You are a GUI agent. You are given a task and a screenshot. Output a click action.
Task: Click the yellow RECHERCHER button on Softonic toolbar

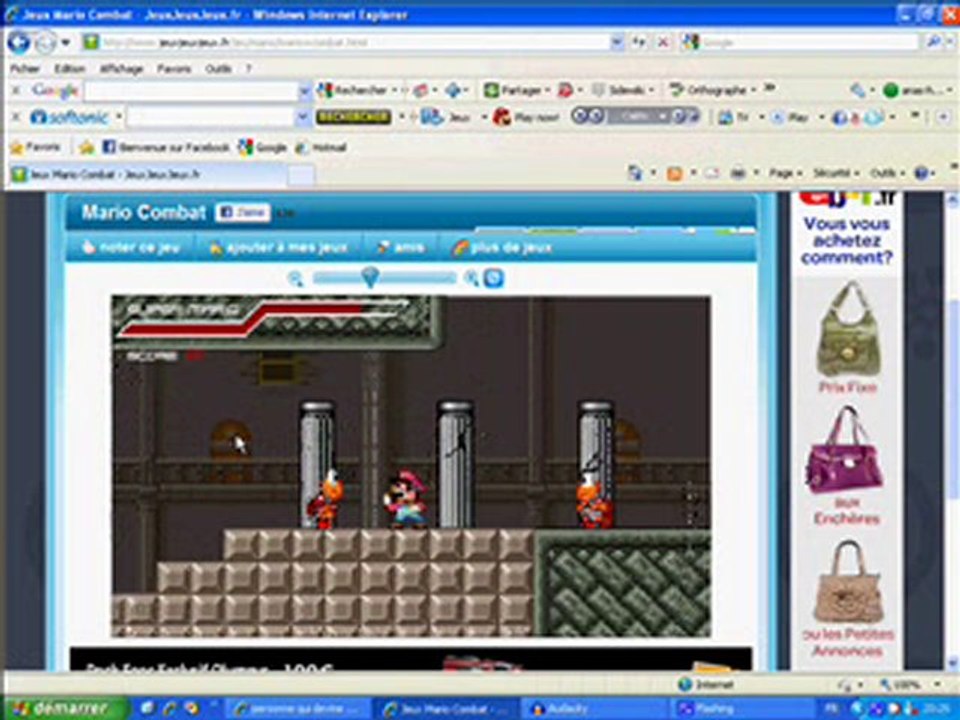click(353, 116)
